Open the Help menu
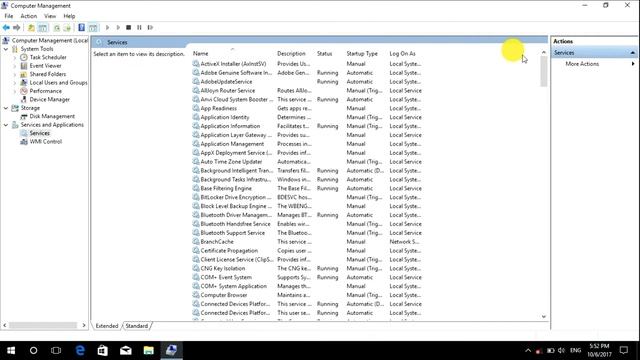 click(69, 16)
